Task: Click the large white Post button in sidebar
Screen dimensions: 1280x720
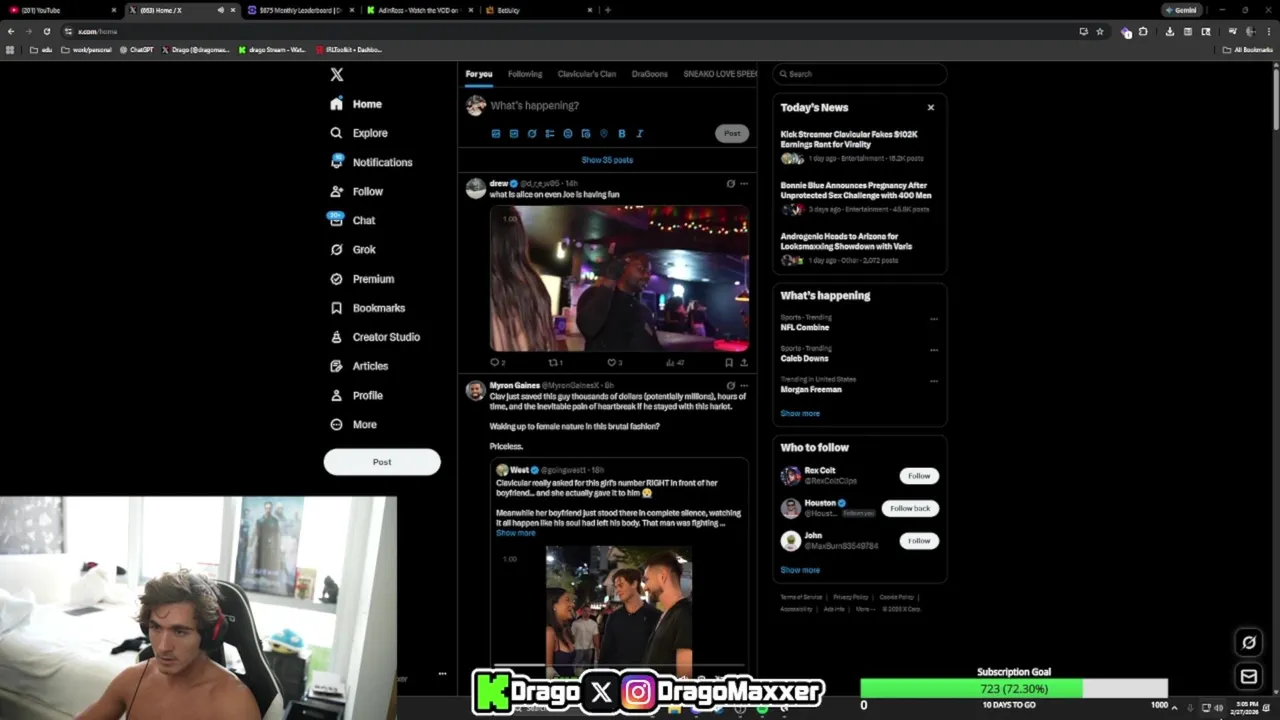Action: 382,462
